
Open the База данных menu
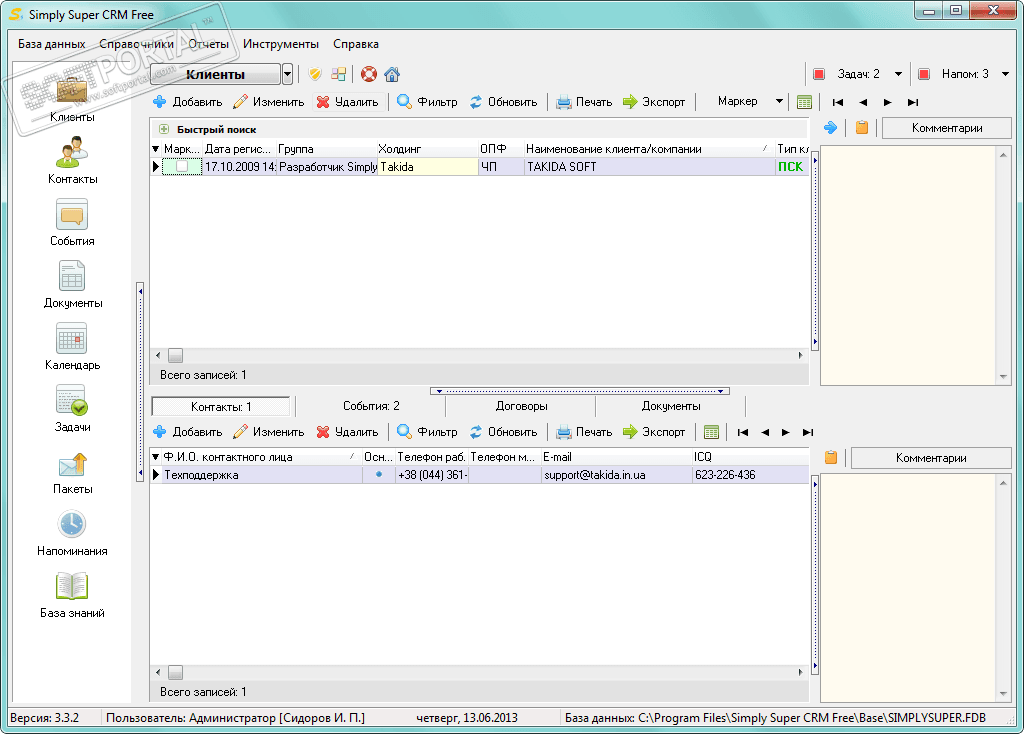point(52,44)
